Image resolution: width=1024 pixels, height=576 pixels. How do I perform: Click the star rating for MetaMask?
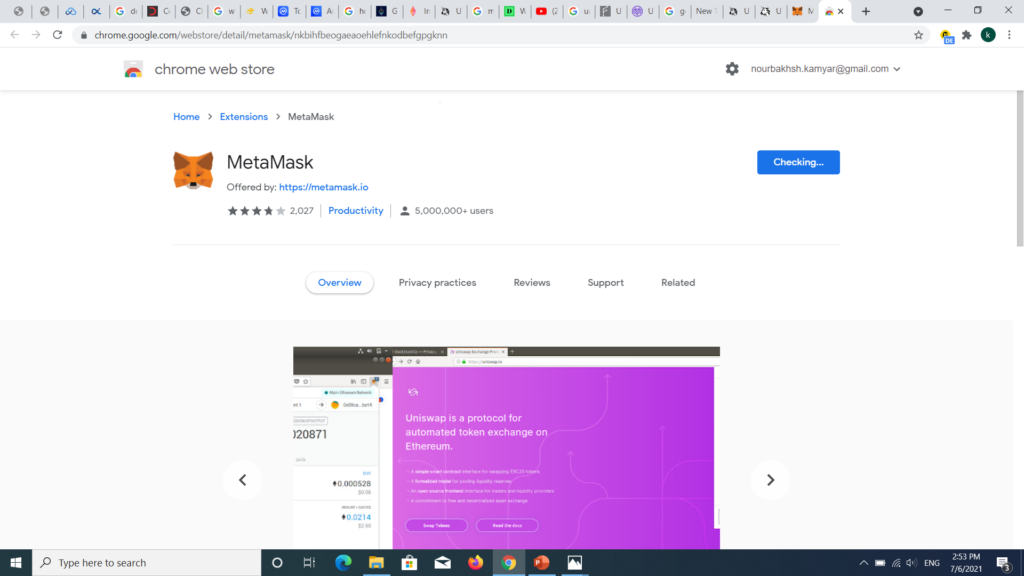point(257,211)
